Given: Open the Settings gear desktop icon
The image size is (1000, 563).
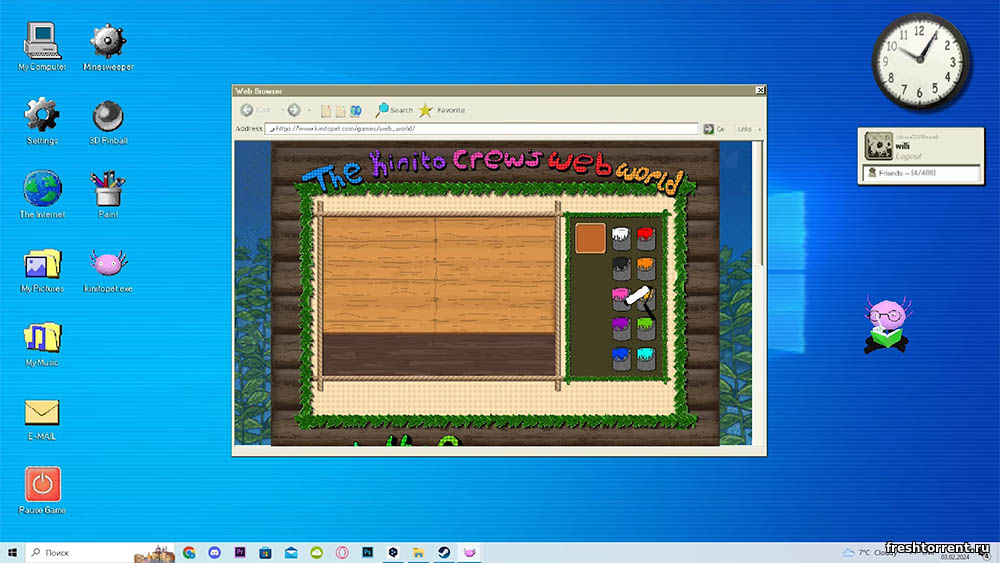Looking at the screenshot, I should [42, 120].
